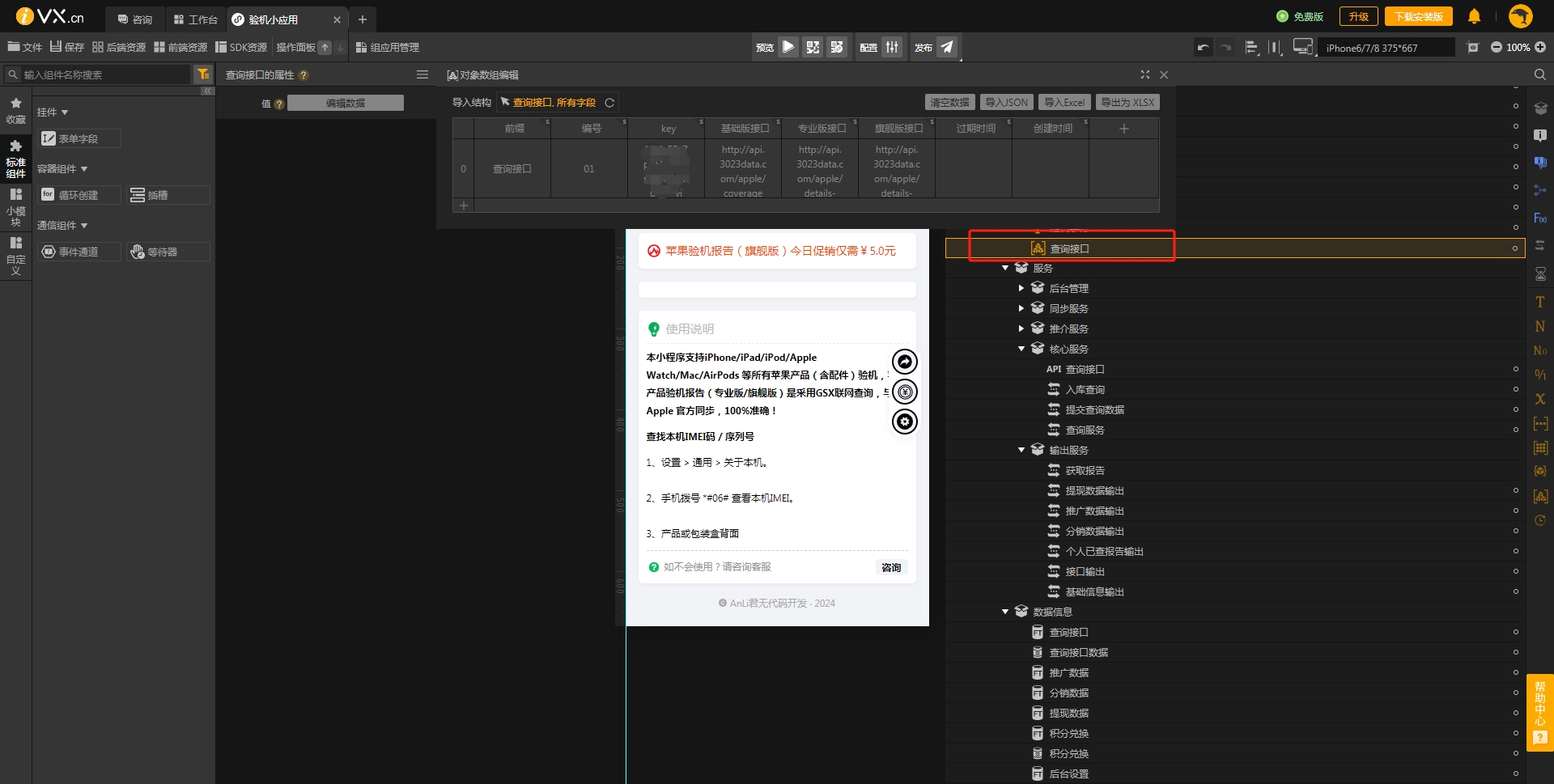Collapse the 核心服务 tree node
Screen dimensions: 1554x784
[1021, 349]
